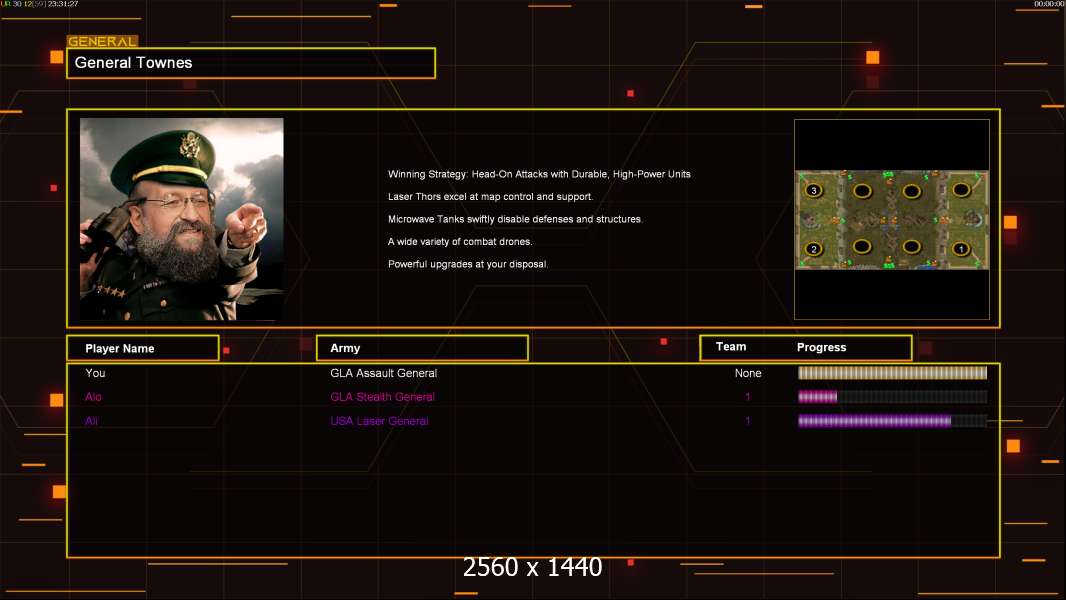This screenshot has width=1066, height=600.
Task: Click the Army column header
Action: (x=422, y=348)
